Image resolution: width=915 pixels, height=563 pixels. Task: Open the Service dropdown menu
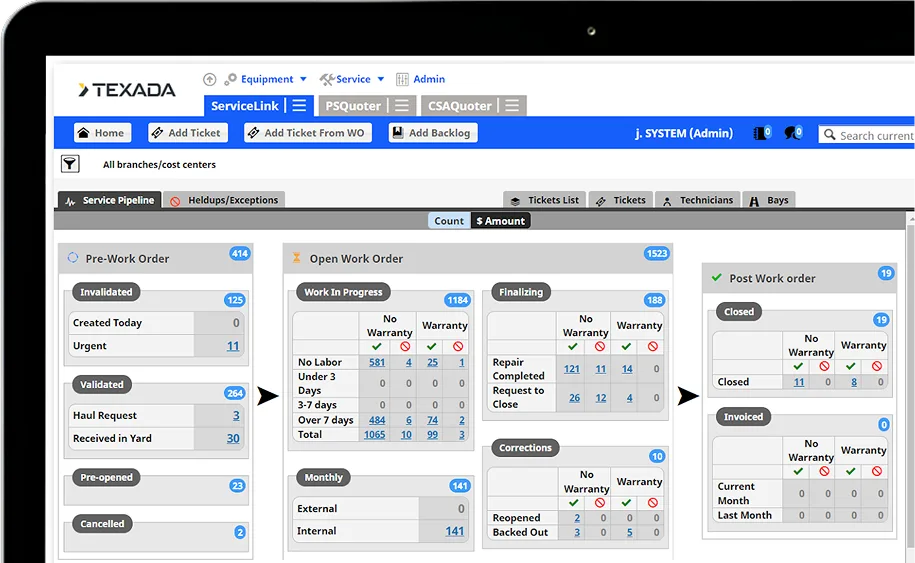coord(352,79)
